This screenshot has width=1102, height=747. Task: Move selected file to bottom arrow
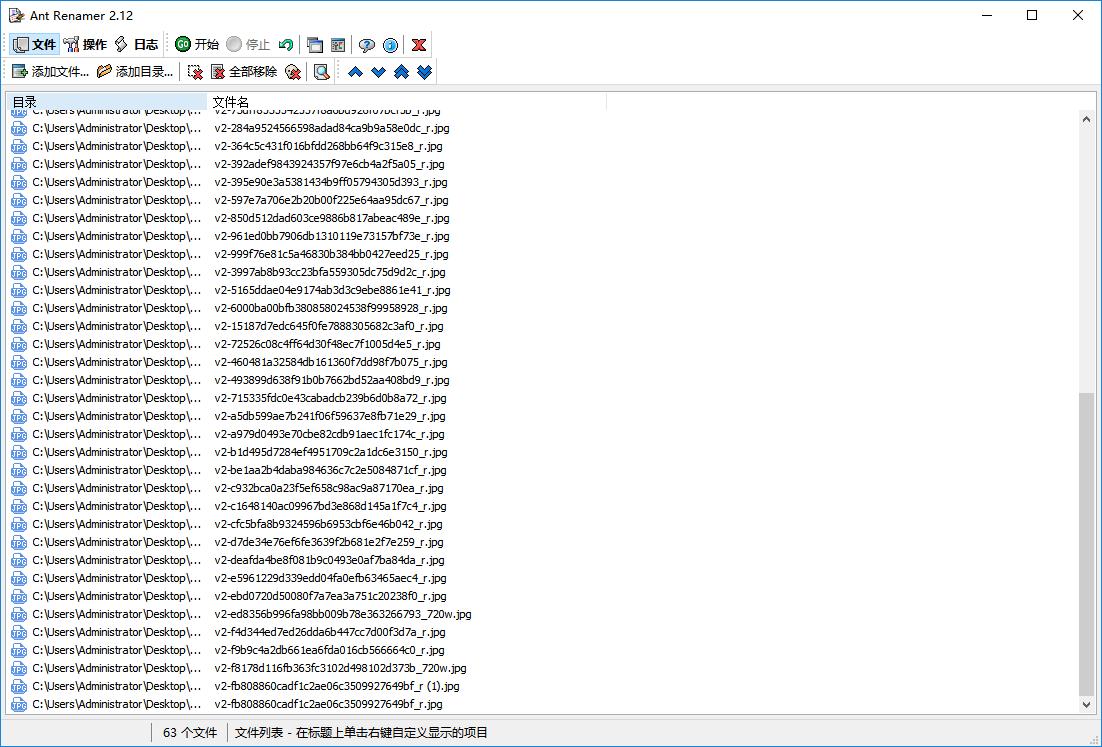tap(424, 72)
